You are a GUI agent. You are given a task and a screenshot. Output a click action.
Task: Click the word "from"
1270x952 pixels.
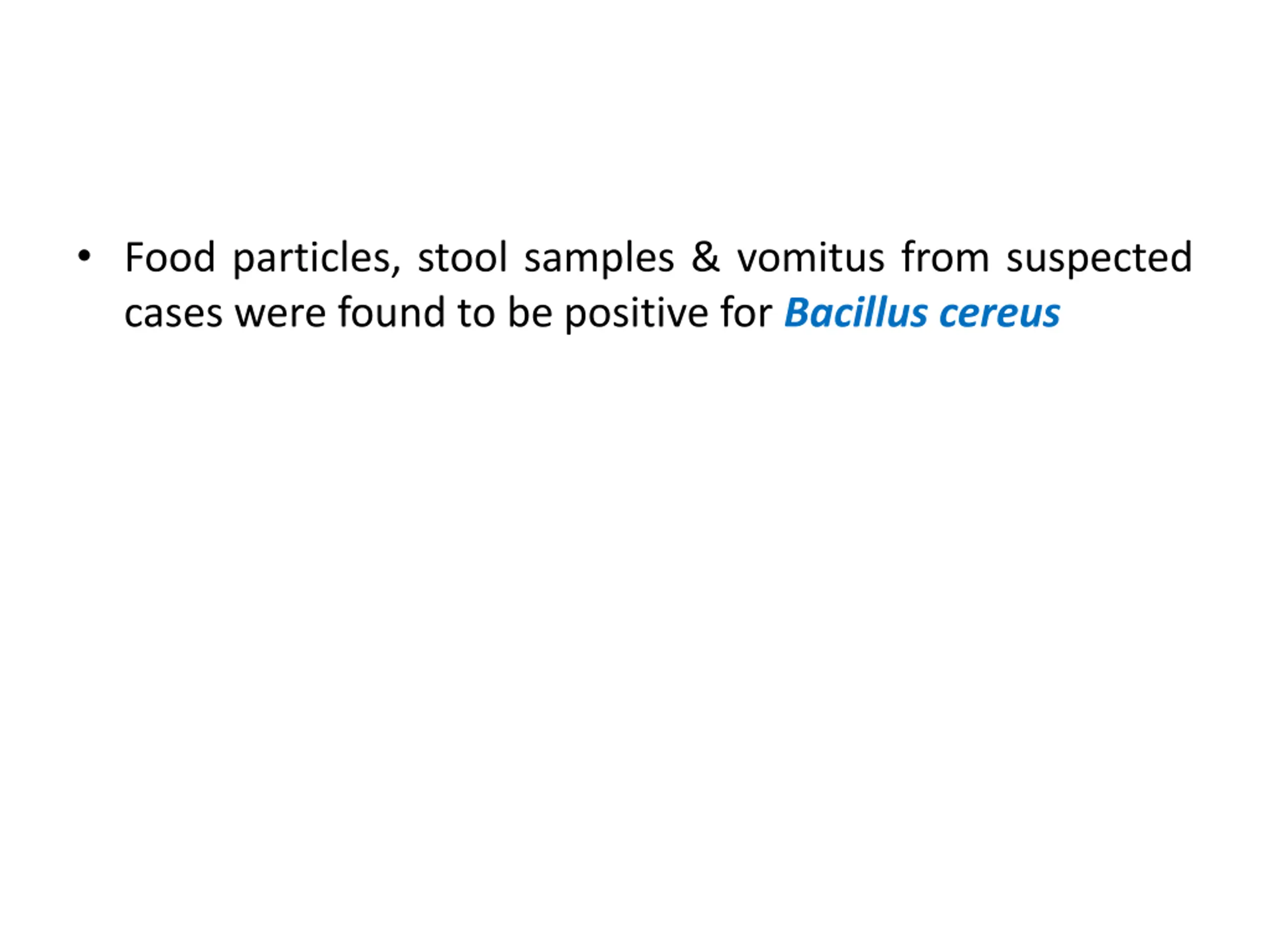coord(945,258)
